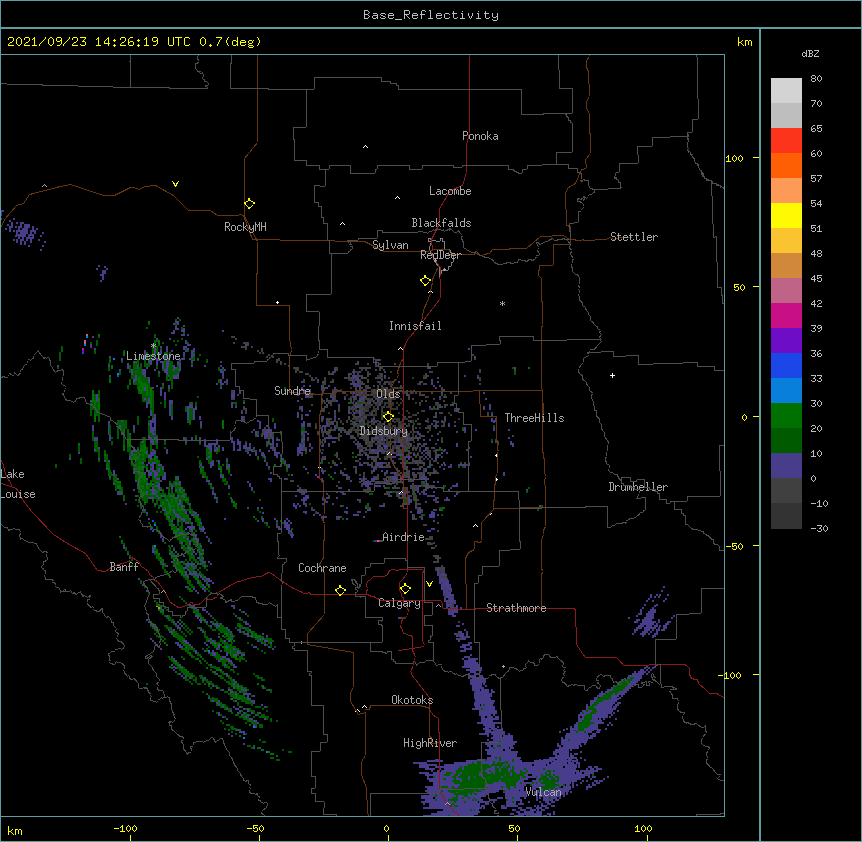Click the Sundre label

click(x=292, y=391)
